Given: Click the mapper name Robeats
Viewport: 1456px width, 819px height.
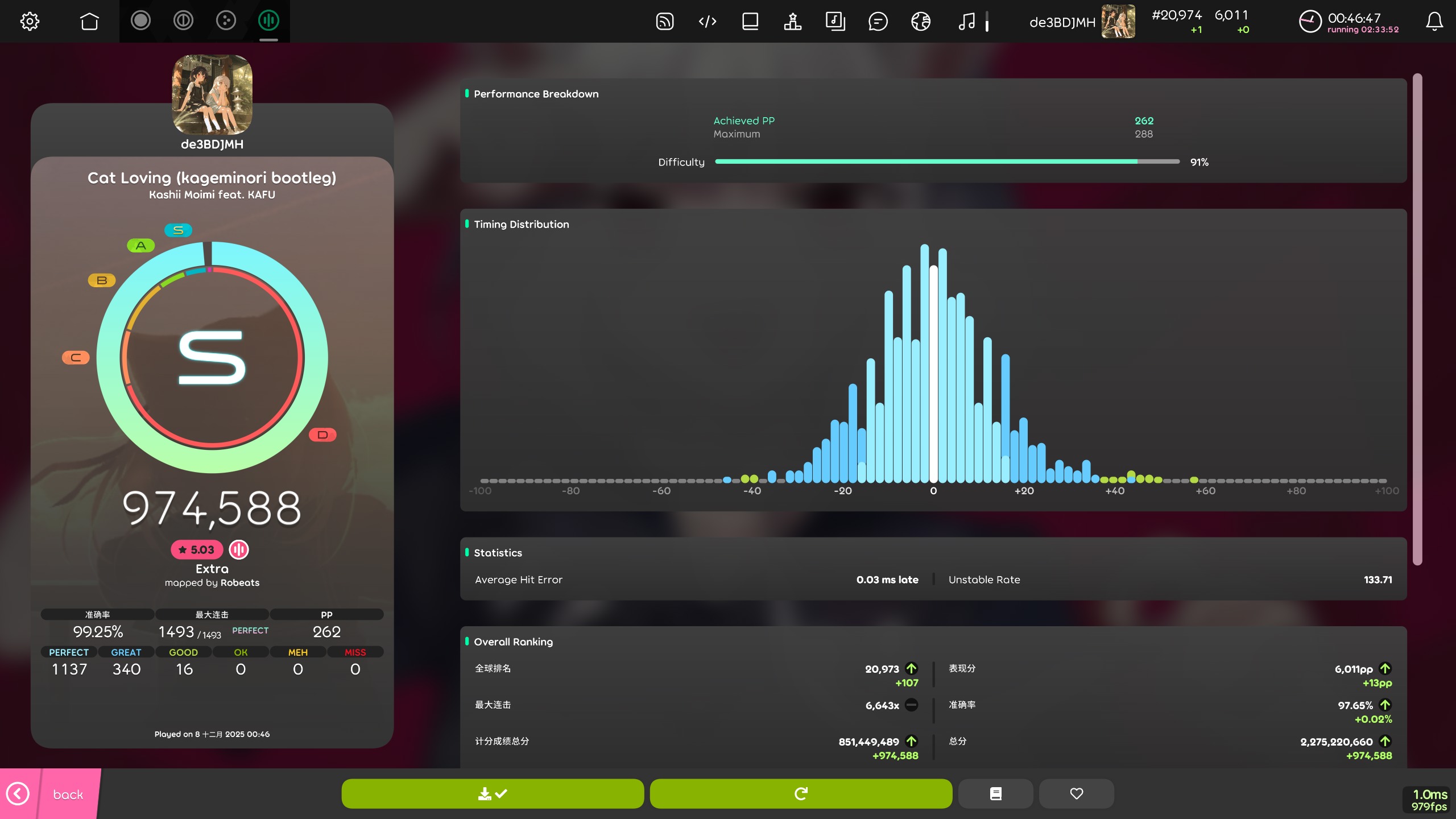Looking at the screenshot, I should click(x=240, y=583).
